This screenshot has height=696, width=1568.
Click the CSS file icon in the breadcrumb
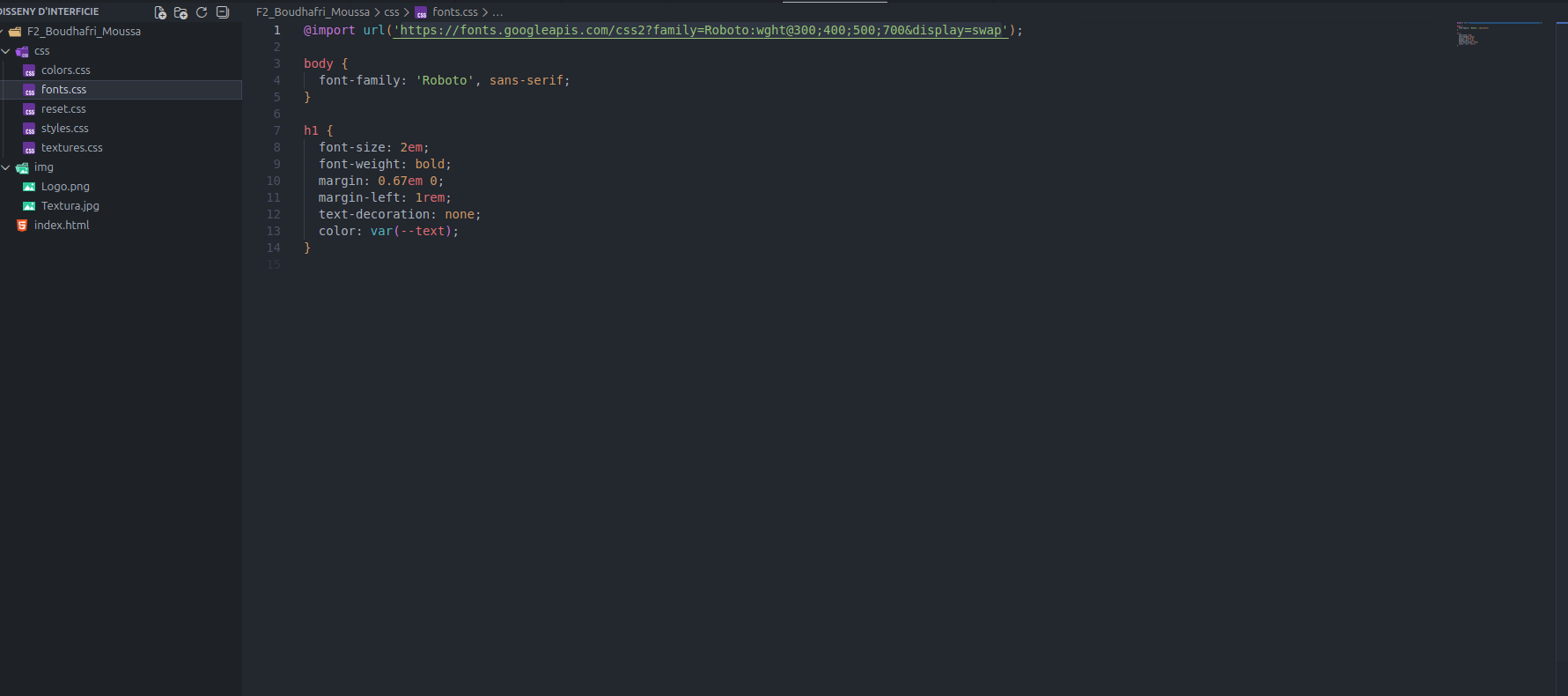pos(421,12)
